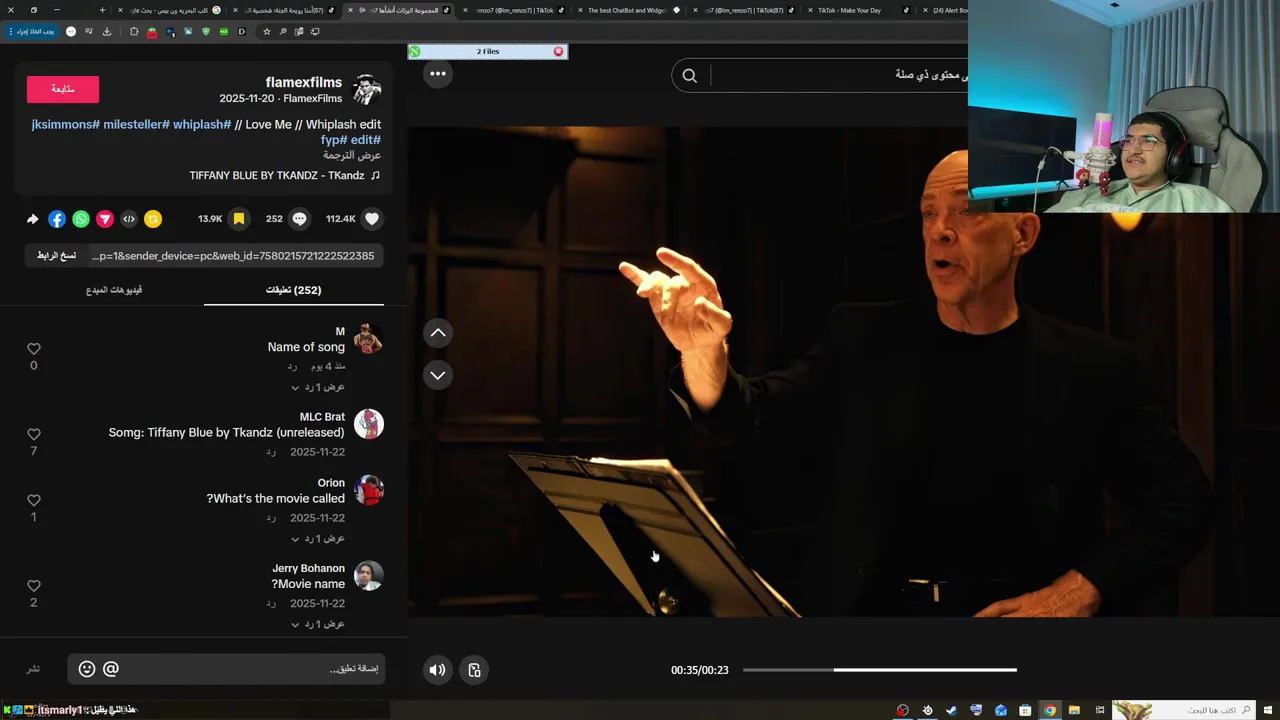Image resolution: width=1280 pixels, height=720 pixels.
Task: Open Orion's profile avatar
Action: click(x=369, y=490)
